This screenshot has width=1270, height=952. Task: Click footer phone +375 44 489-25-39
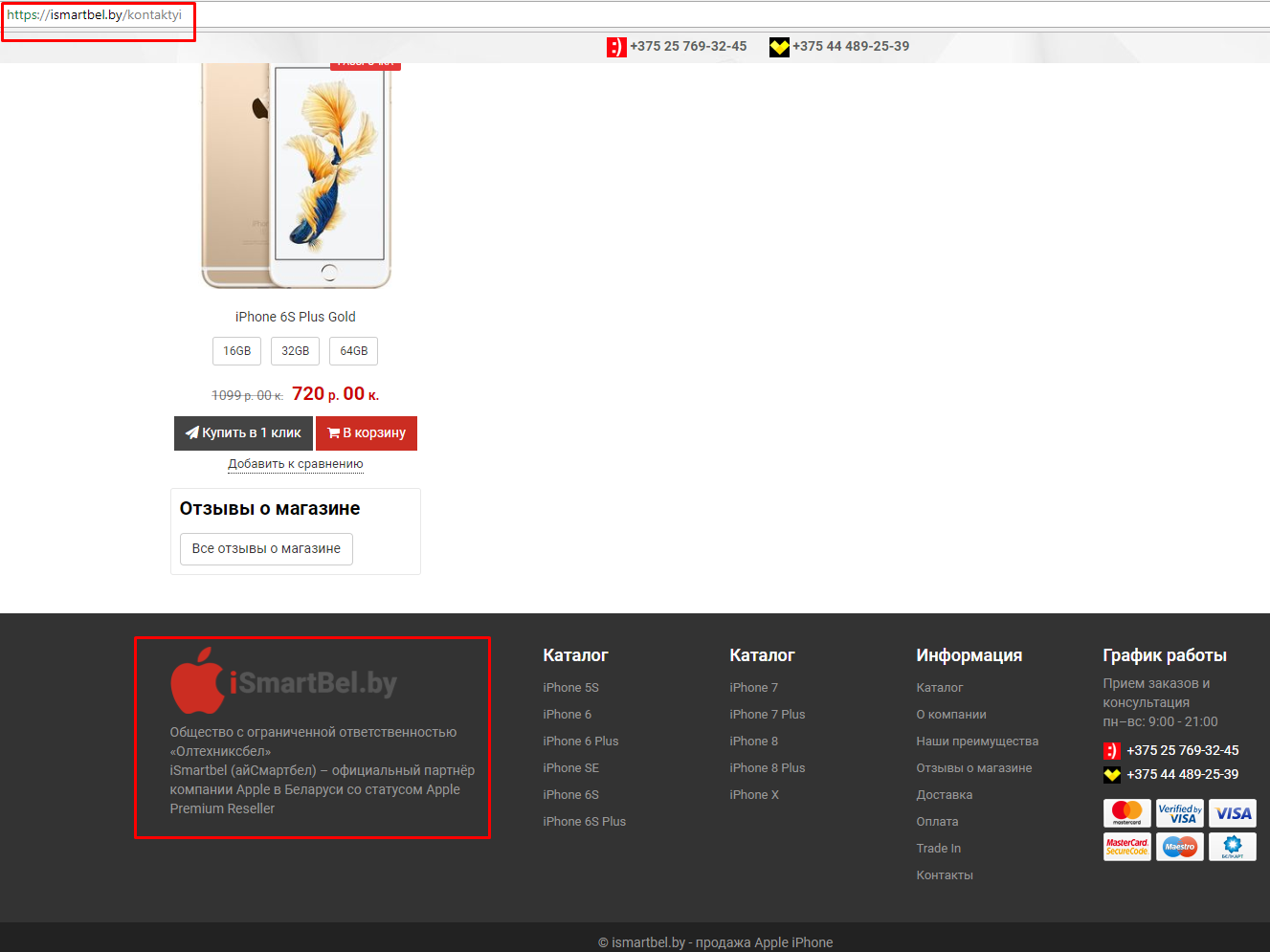pos(1183,775)
